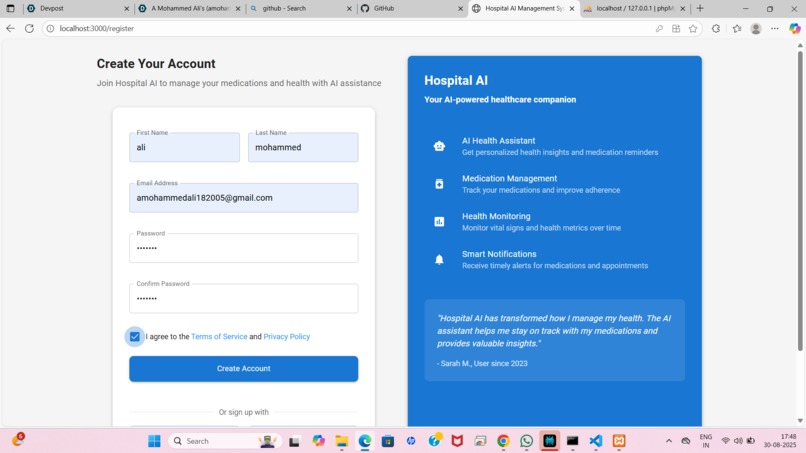Image resolution: width=806 pixels, height=453 pixels.
Task: Click the page vertical scrollbar
Action: pos(800,201)
